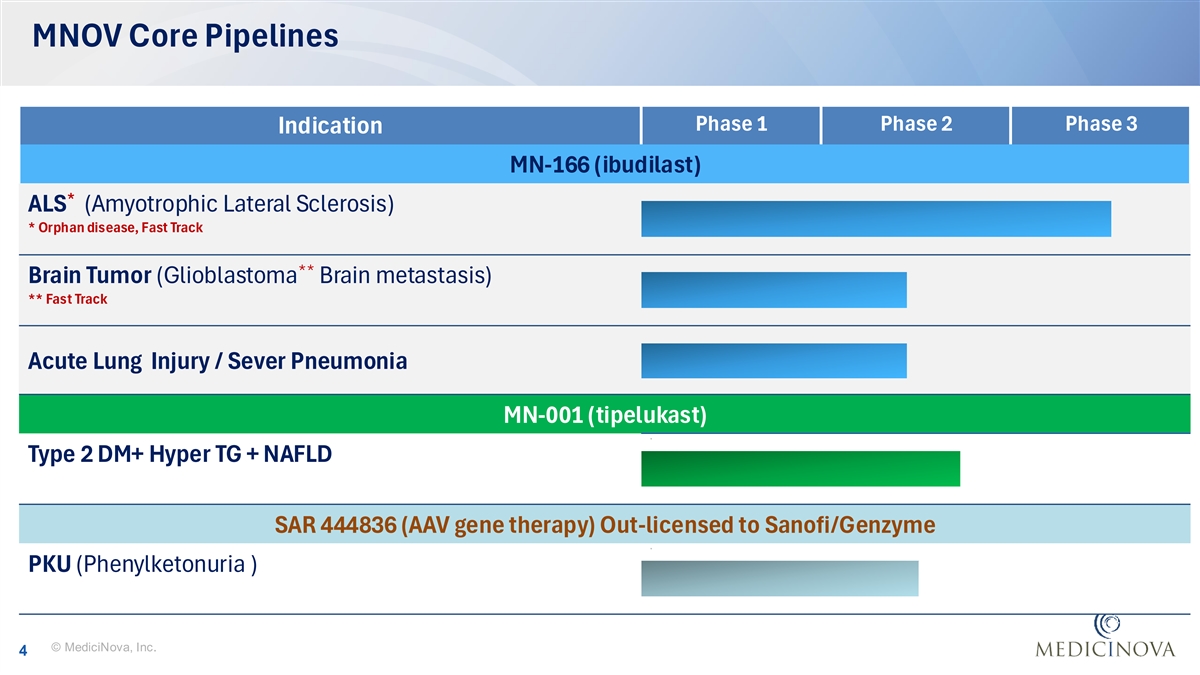Click the ALS blue progress bar
The image size is (1200, 675).
coord(875,218)
